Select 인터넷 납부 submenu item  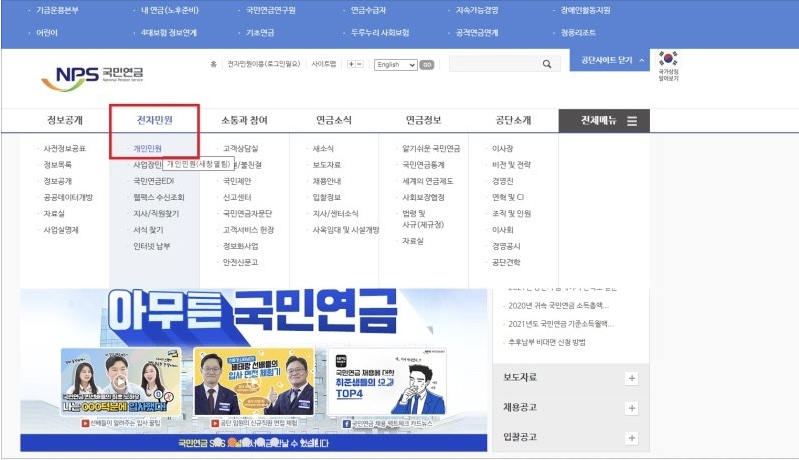pyautogui.click(x=151, y=246)
